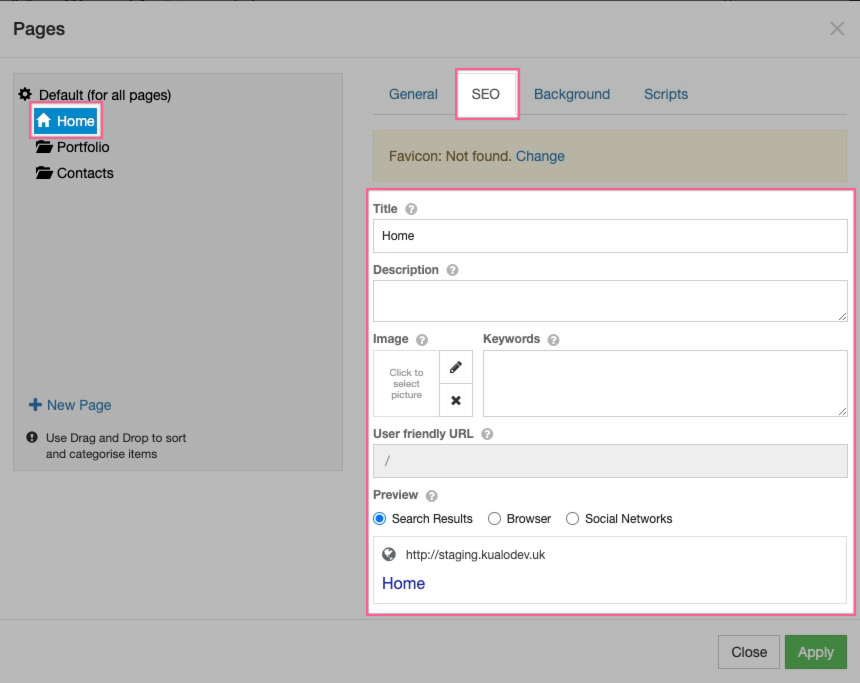The height and width of the screenshot is (683, 860).
Task: Switch to the Background tab
Action: [572, 94]
